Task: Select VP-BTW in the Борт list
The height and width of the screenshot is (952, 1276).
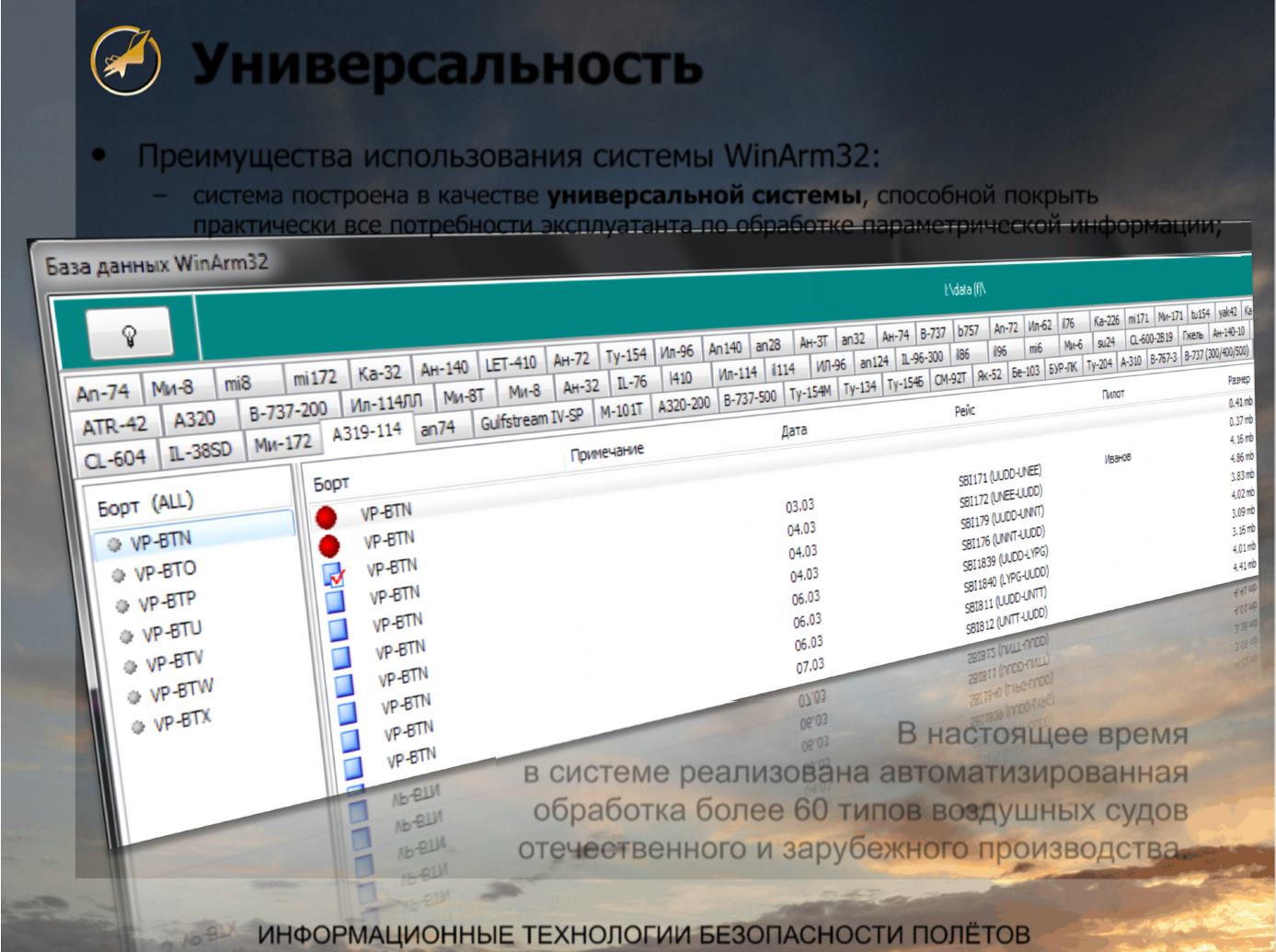Action: (181, 691)
